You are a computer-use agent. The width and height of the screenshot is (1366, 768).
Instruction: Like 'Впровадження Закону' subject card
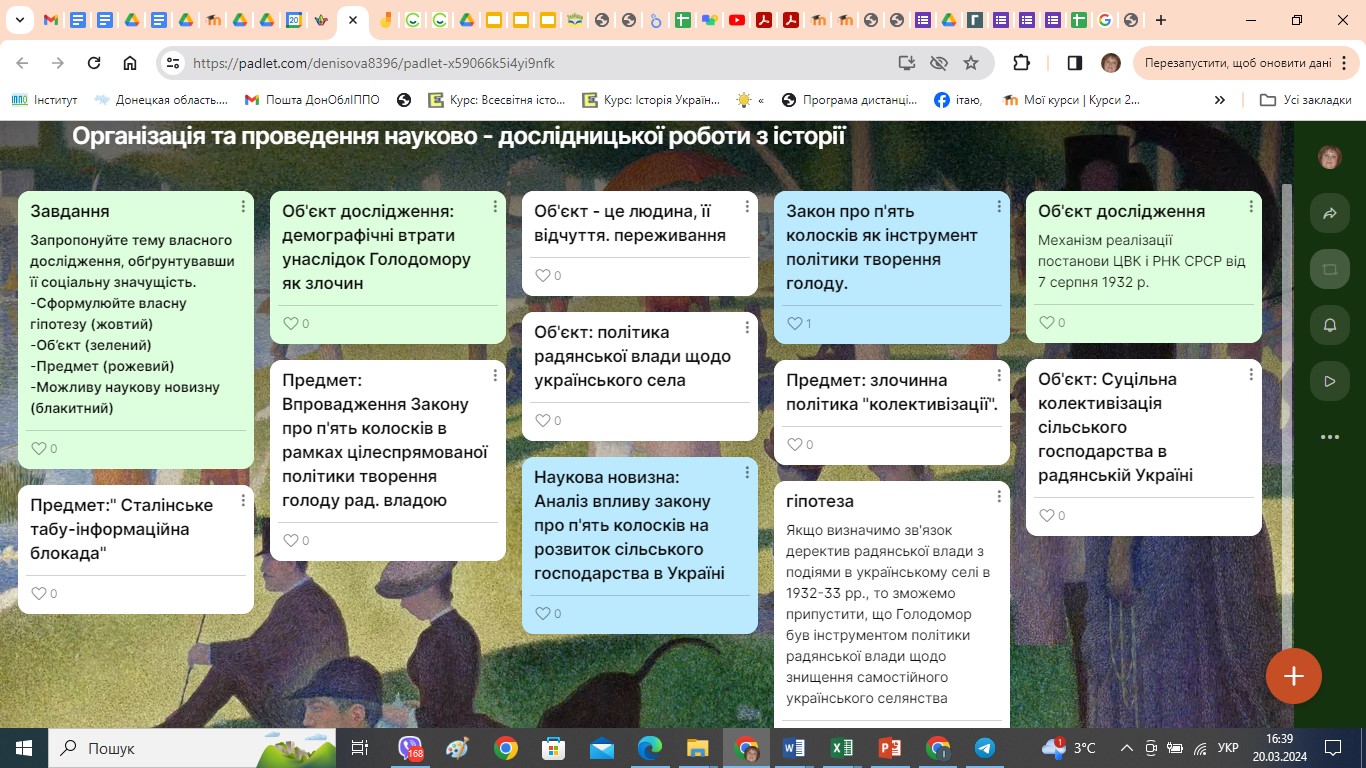pyautogui.click(x=291, y=541)
